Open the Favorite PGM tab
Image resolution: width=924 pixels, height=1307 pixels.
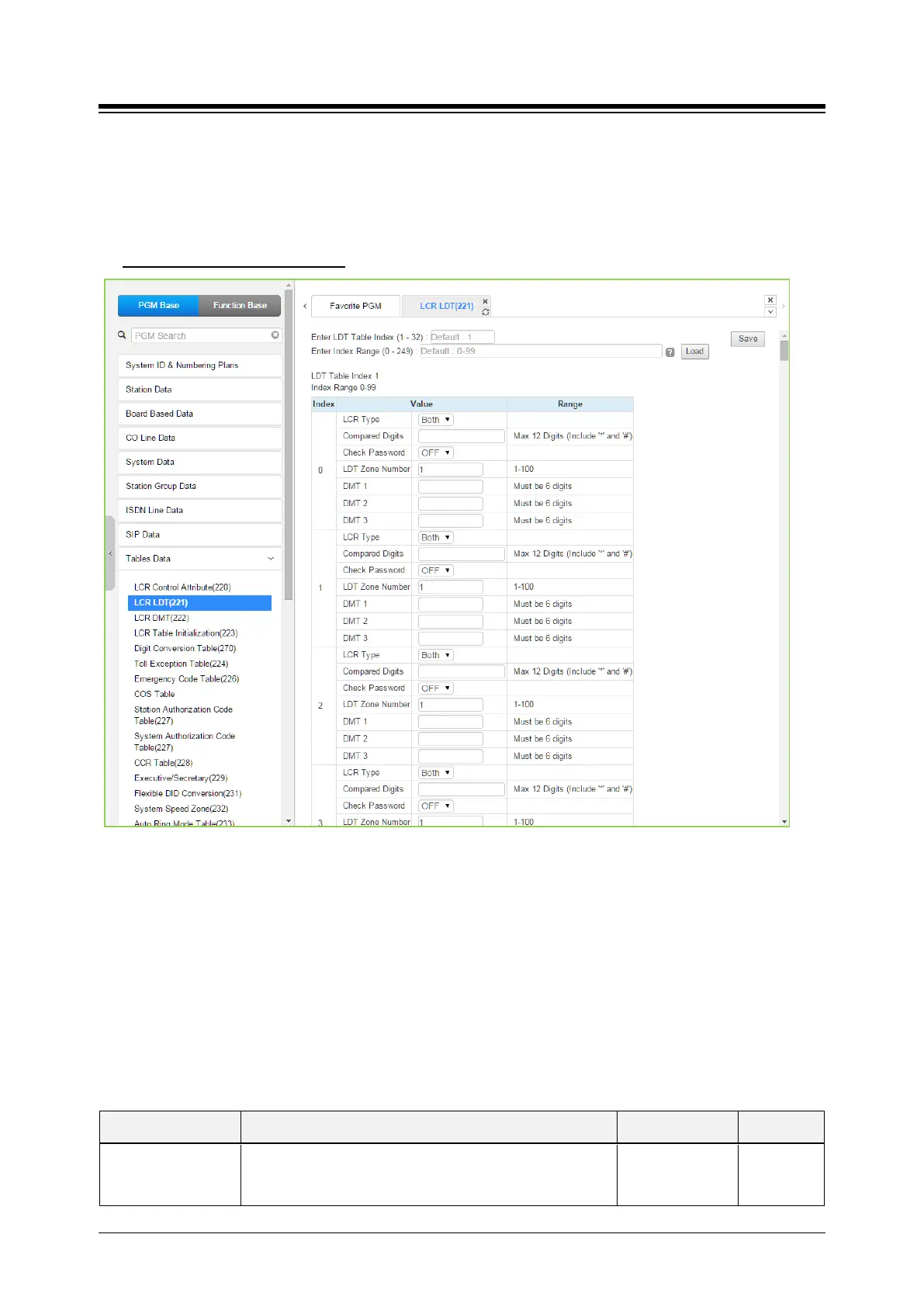[355, 306]
